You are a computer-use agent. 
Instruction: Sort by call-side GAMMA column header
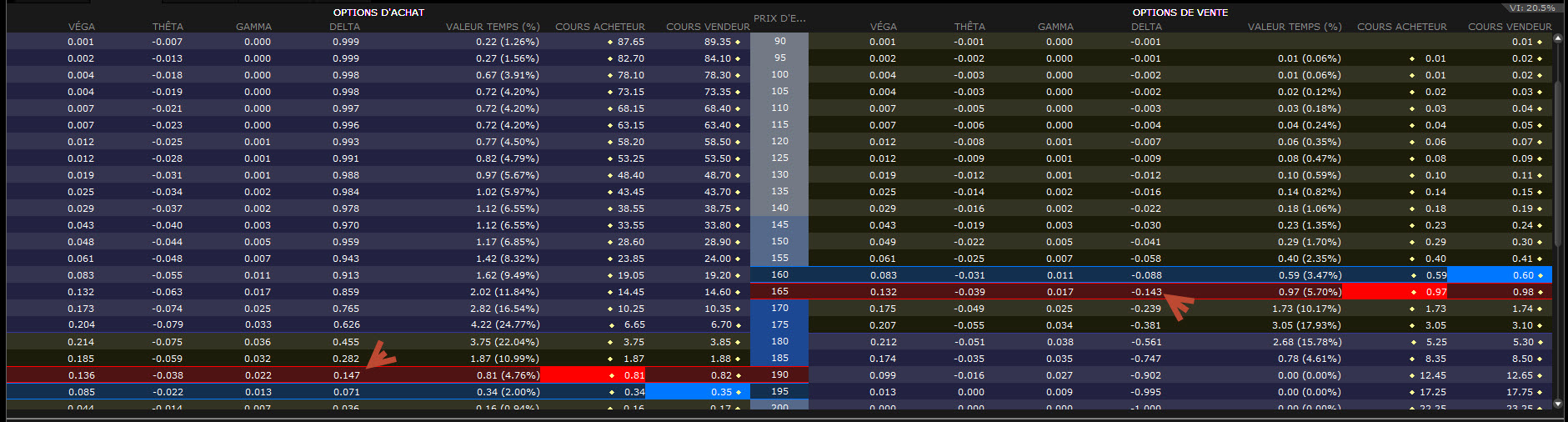pos(253,27)
